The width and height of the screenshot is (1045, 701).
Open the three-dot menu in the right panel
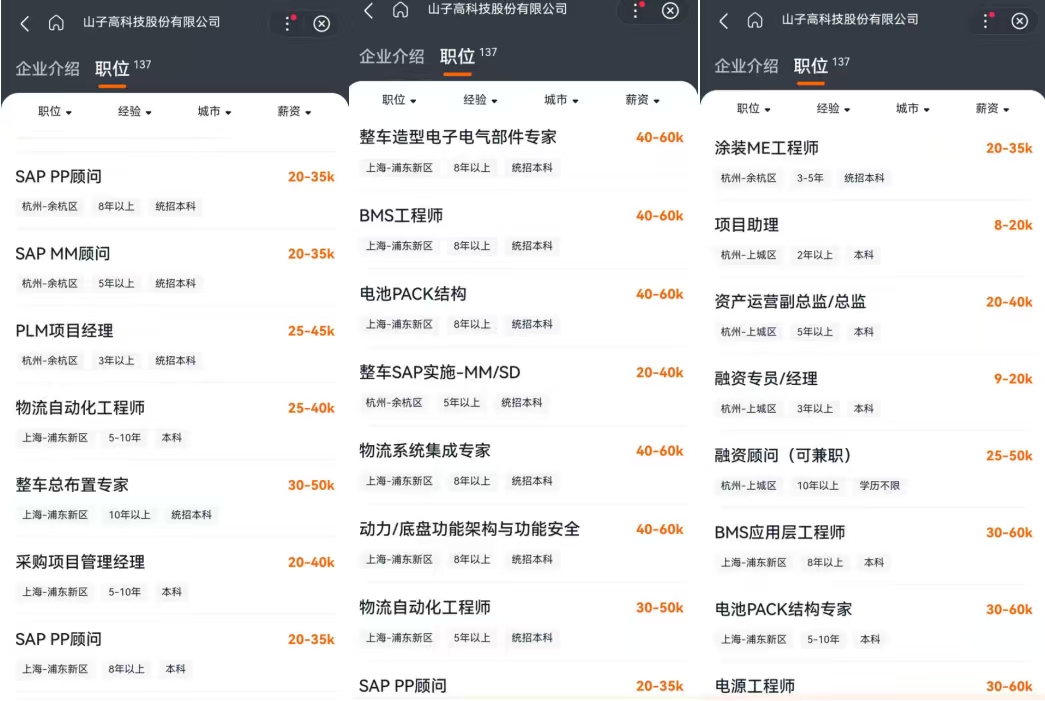click(x=986, y=21)
